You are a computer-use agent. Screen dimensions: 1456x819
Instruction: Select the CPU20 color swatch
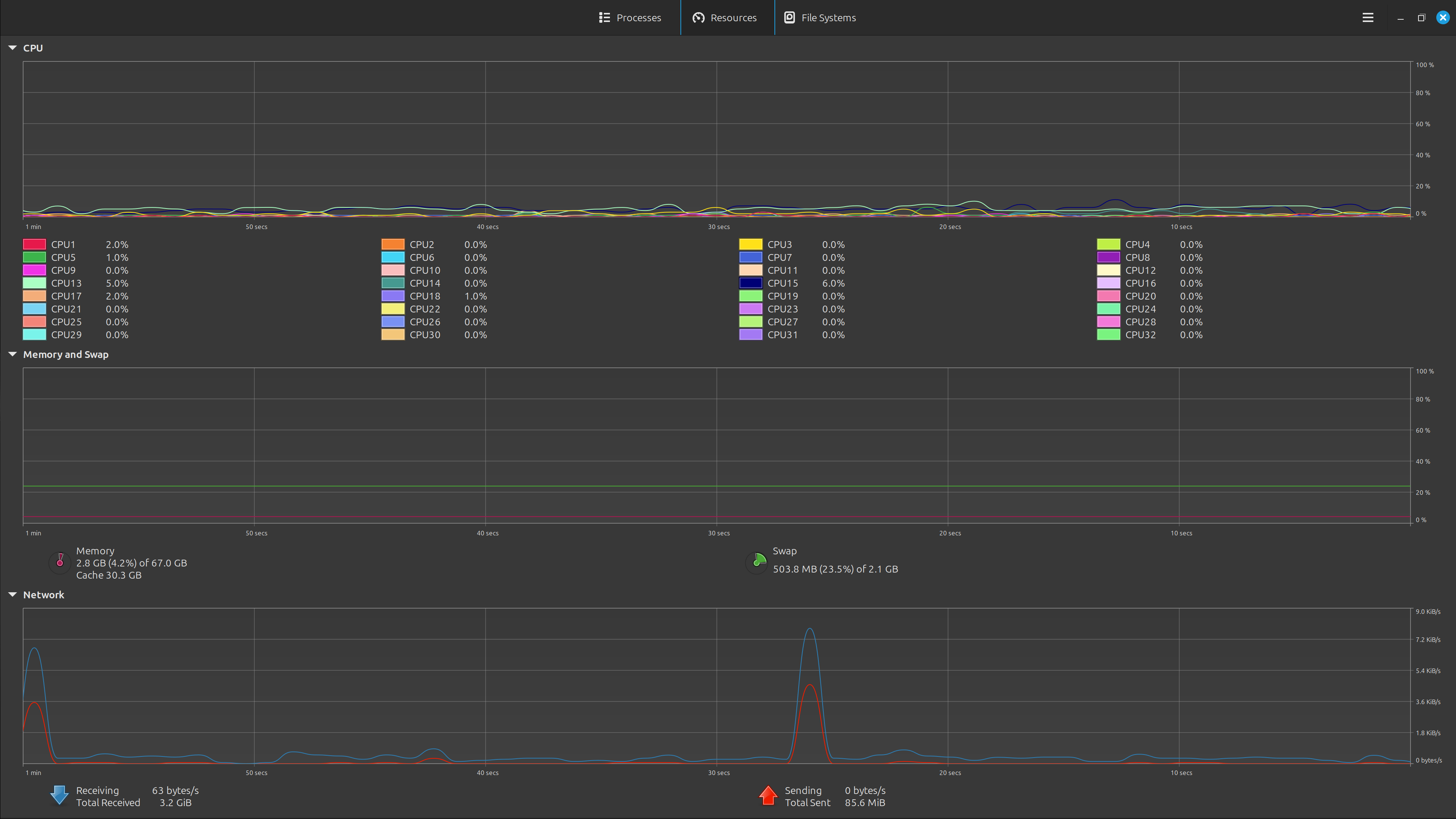pyautogui.click(x=1108, y=296)
